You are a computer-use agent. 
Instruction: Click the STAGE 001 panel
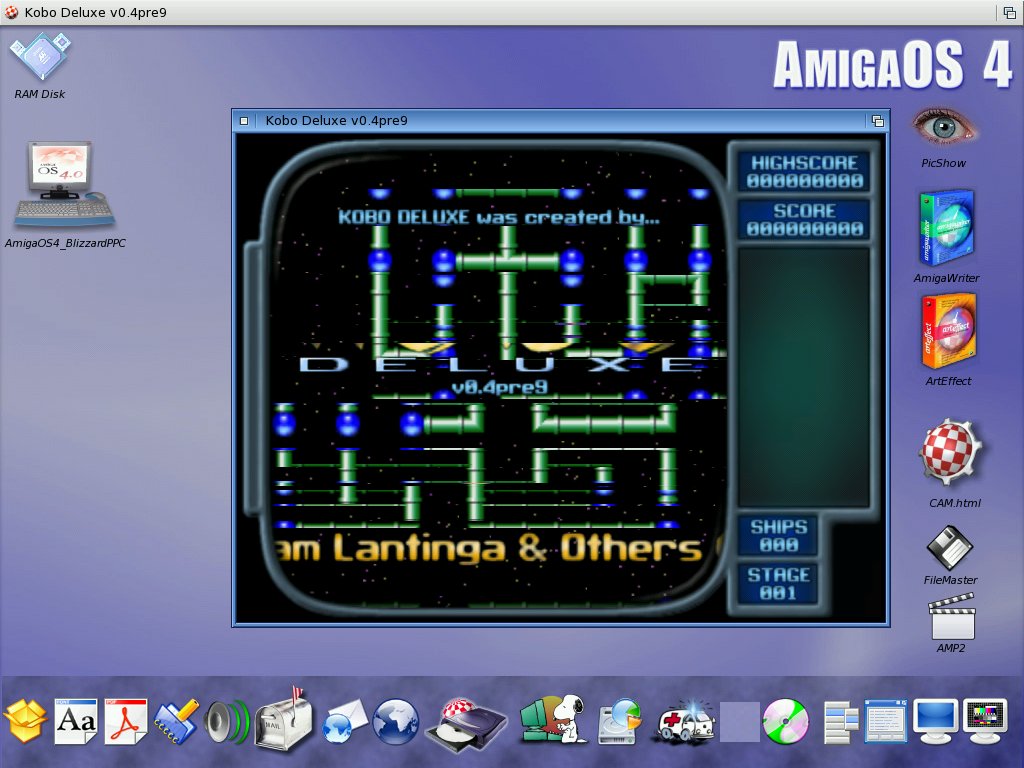(x=778, y=584)
